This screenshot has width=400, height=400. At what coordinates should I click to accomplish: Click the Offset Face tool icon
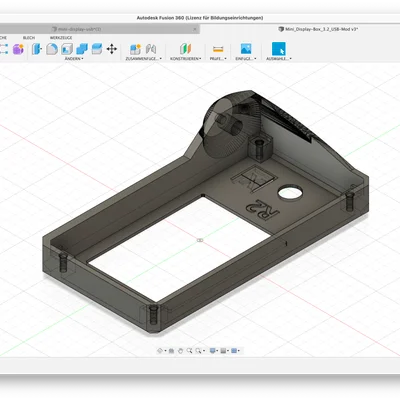tap(97, 49)
